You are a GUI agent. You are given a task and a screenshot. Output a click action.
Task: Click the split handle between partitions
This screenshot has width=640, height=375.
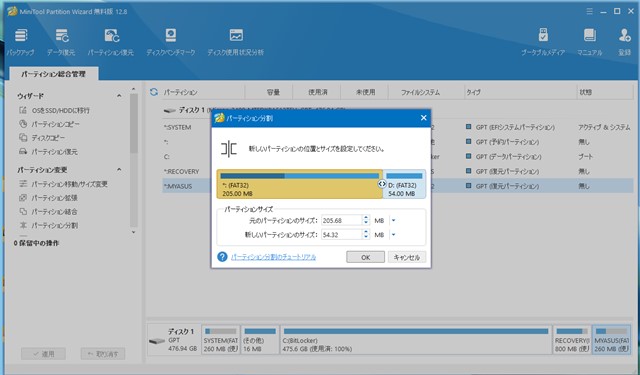point(382,184)
